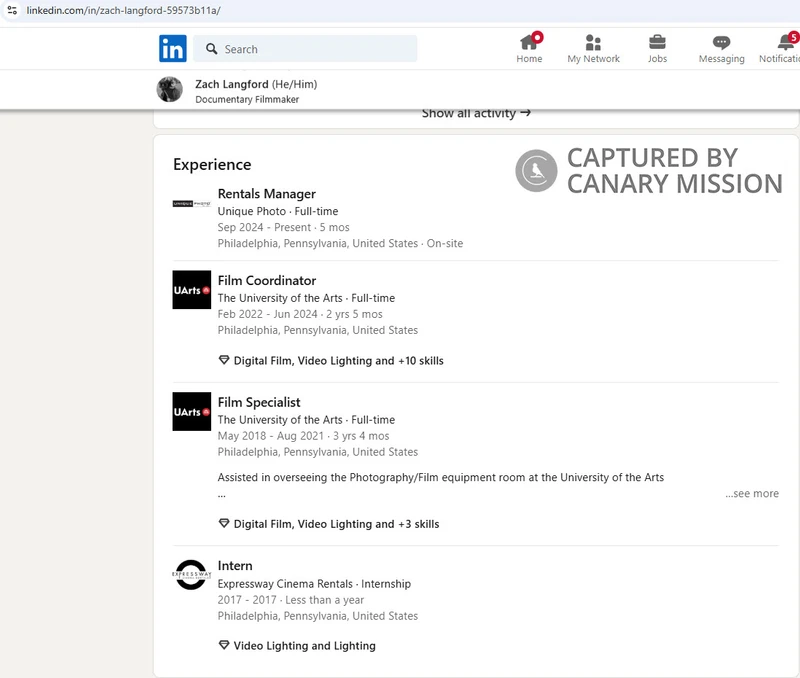Viewport: 800px width, 678px height.
Task: Open the UArts logo beside Film Specialist
Action: [191, 411]
